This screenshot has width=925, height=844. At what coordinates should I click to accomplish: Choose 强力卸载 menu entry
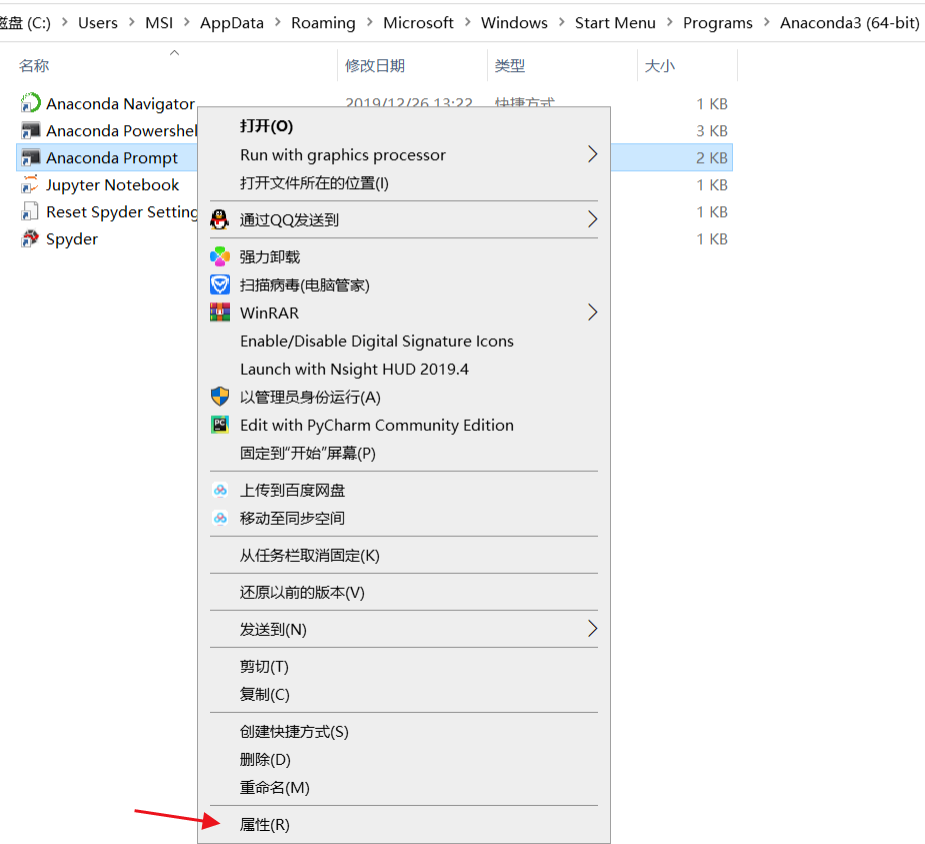404,257
